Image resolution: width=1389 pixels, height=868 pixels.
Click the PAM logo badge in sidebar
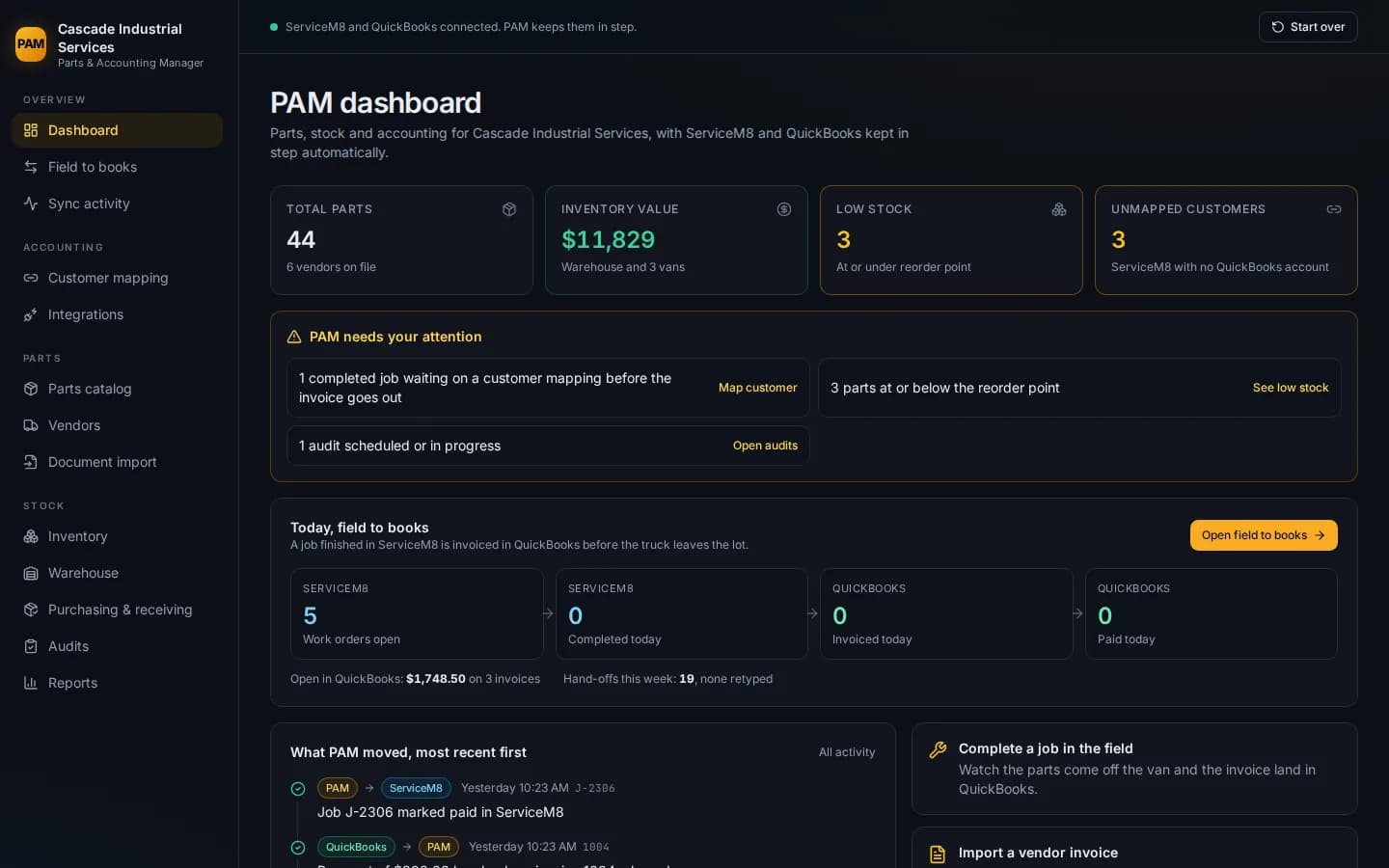(x=31, y=44)
